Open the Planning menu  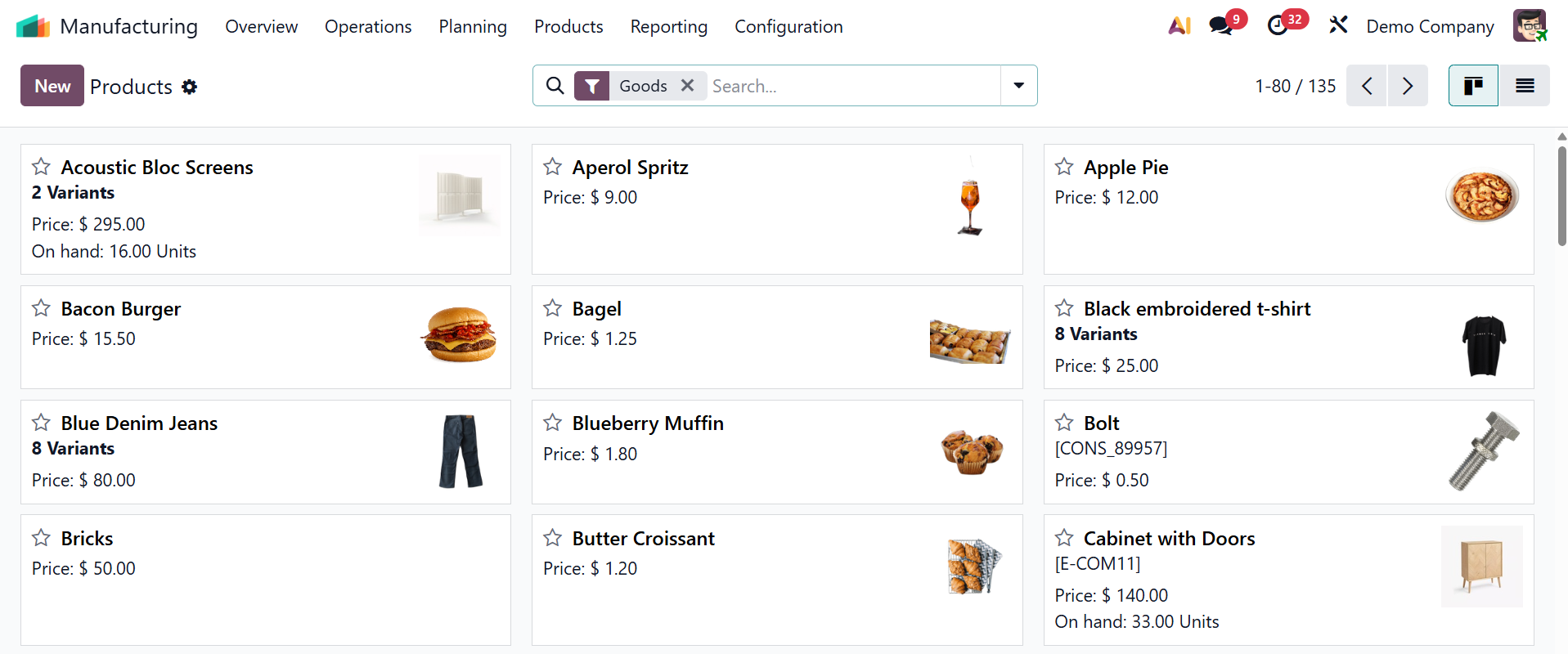[x=473, y=26]
